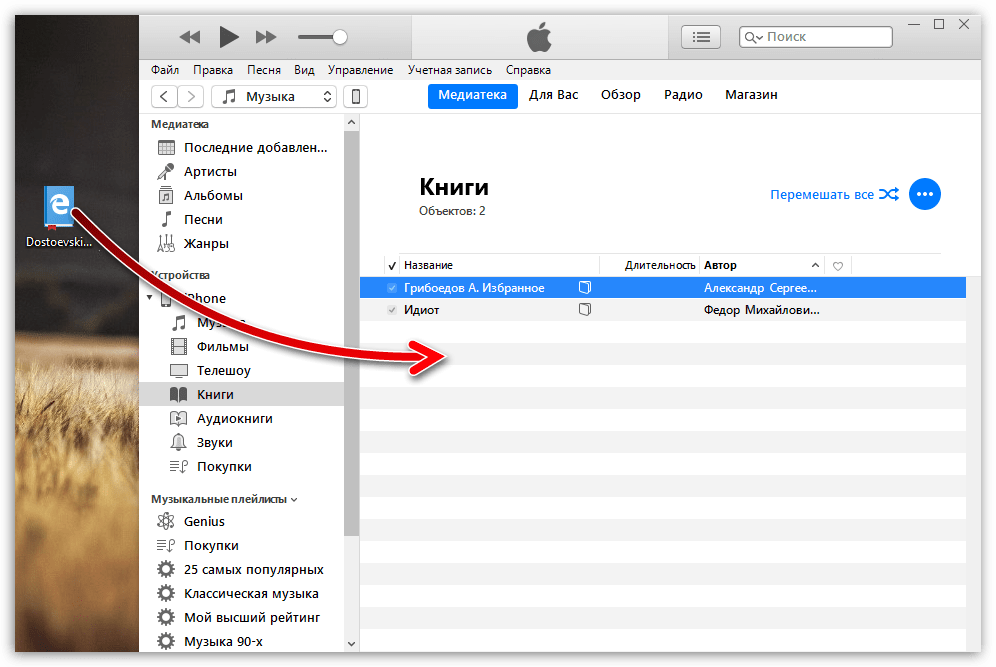Click sidebar scrollbar down arrow

click(x=351, y=643)
